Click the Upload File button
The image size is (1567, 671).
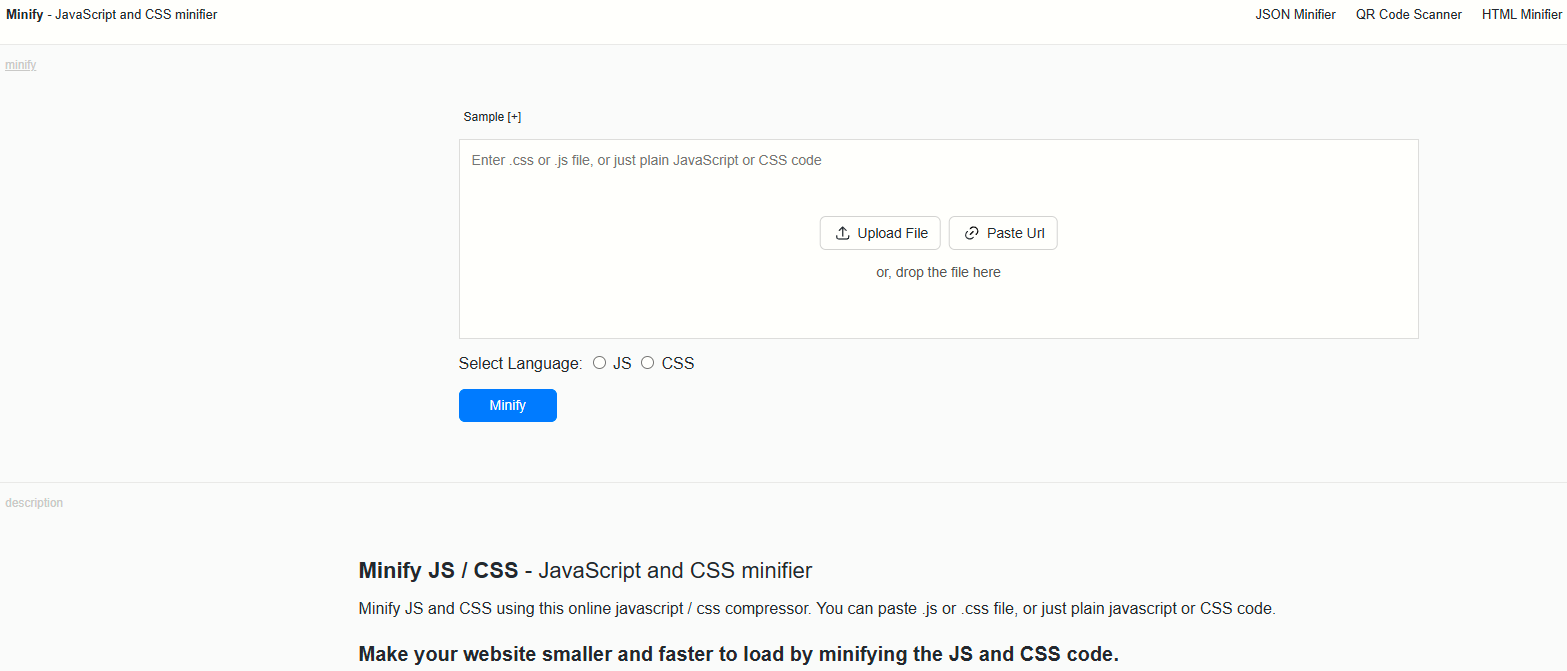click(x=880, y=232)
